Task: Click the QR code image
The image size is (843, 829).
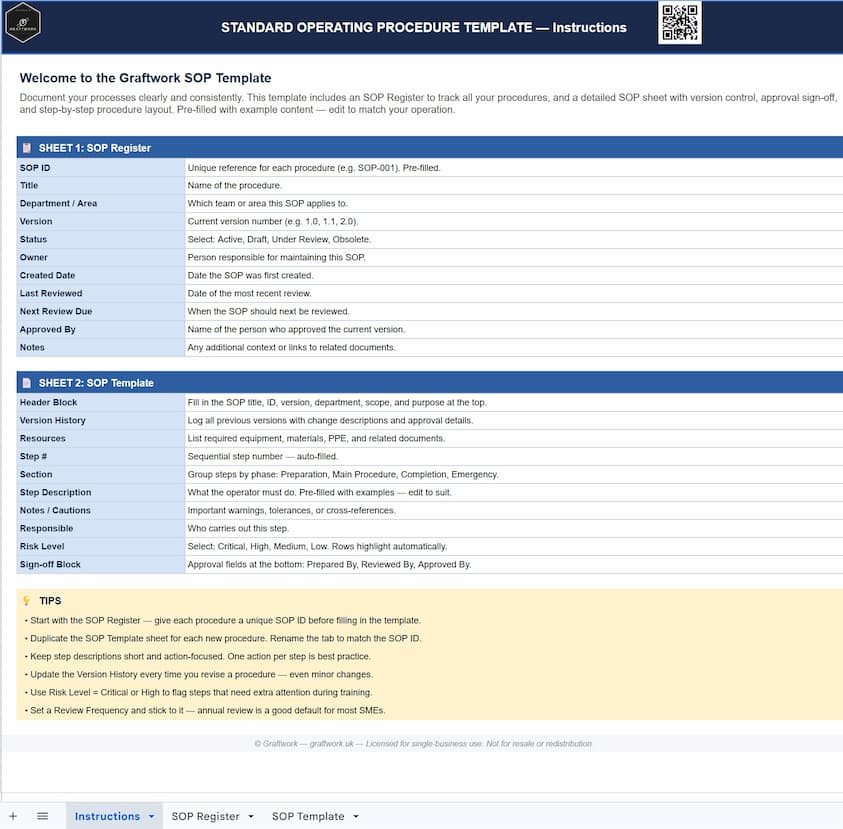Action: (x=680, y=23)
